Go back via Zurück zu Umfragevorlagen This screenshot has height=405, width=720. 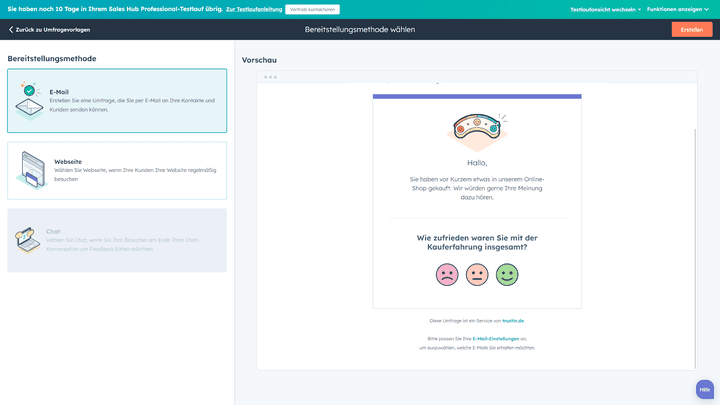pos(50,30)
